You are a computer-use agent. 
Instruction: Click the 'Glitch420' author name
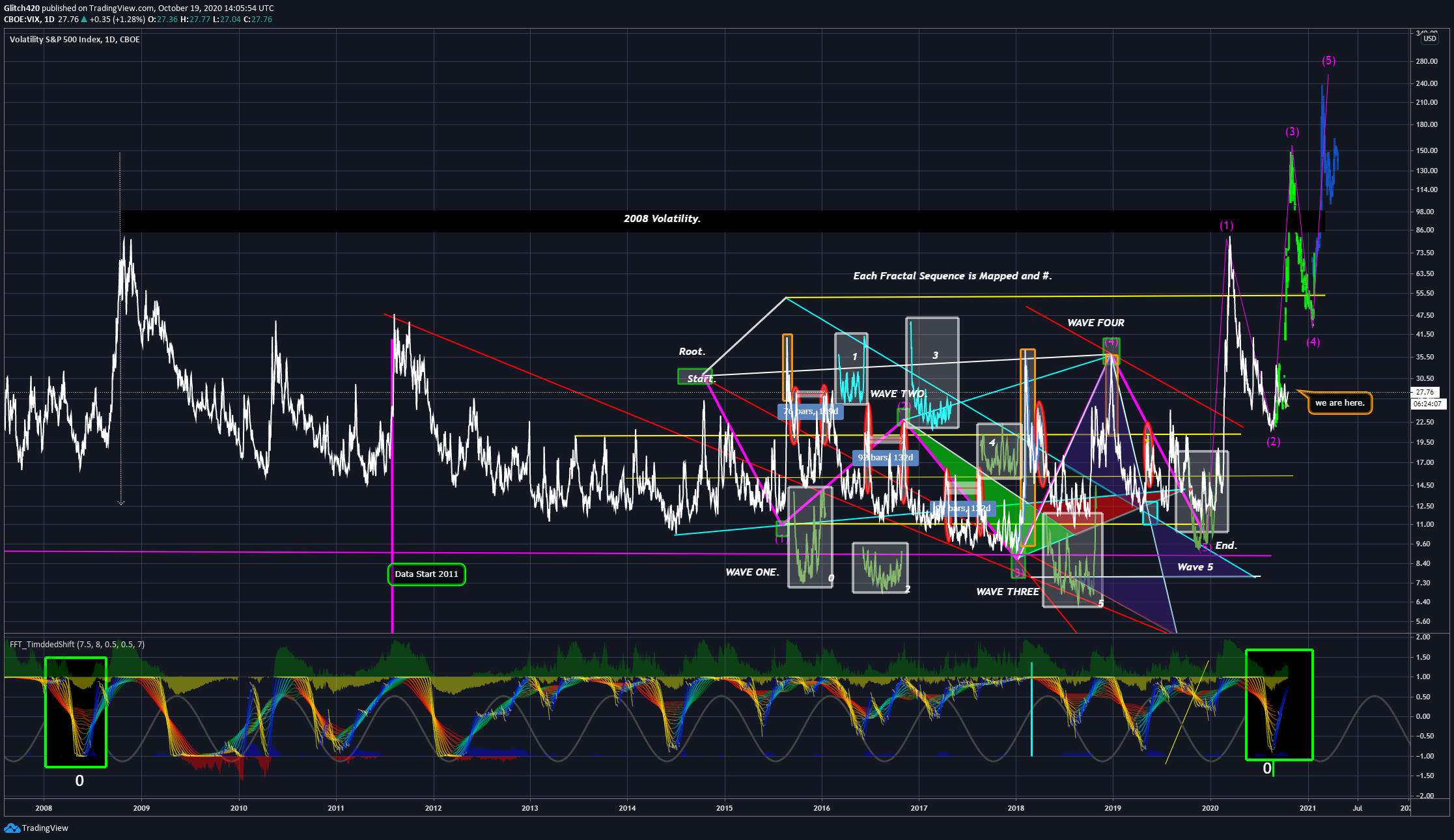[x=21, y=8]
